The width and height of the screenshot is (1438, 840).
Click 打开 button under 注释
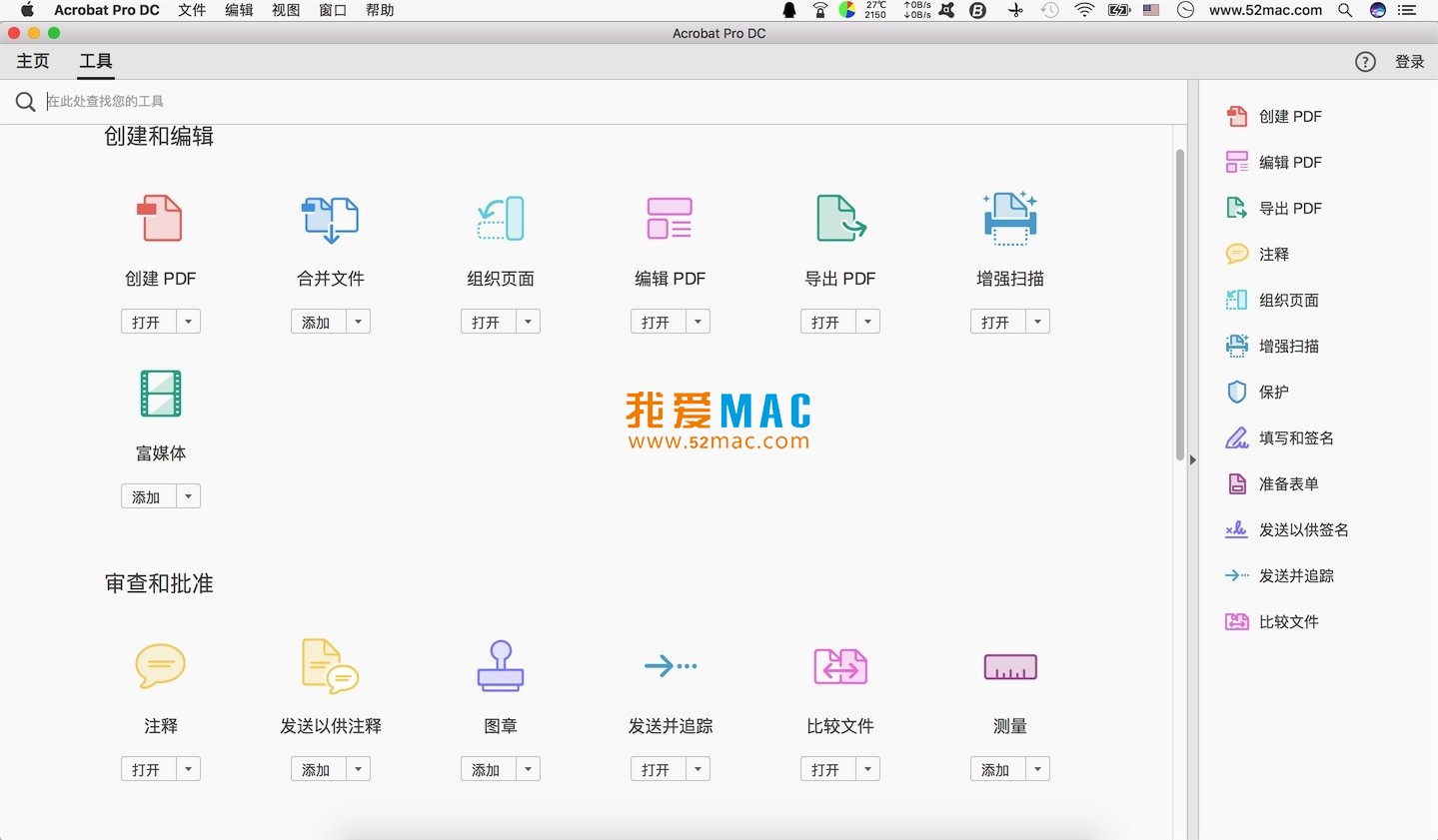pyautogui.click(x=149, y=769)
